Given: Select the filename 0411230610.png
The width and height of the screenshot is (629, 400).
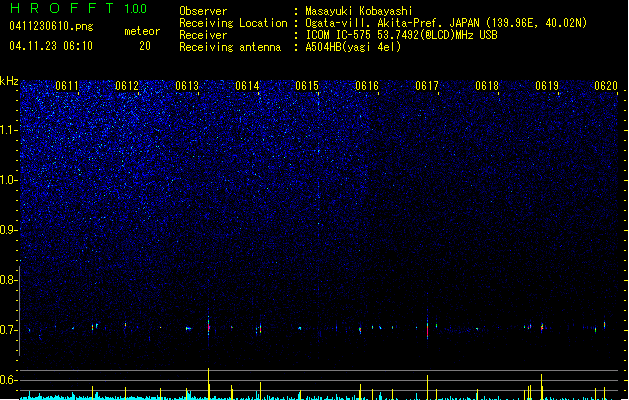Looking at the screenshot, I should [x=51, y=26].
